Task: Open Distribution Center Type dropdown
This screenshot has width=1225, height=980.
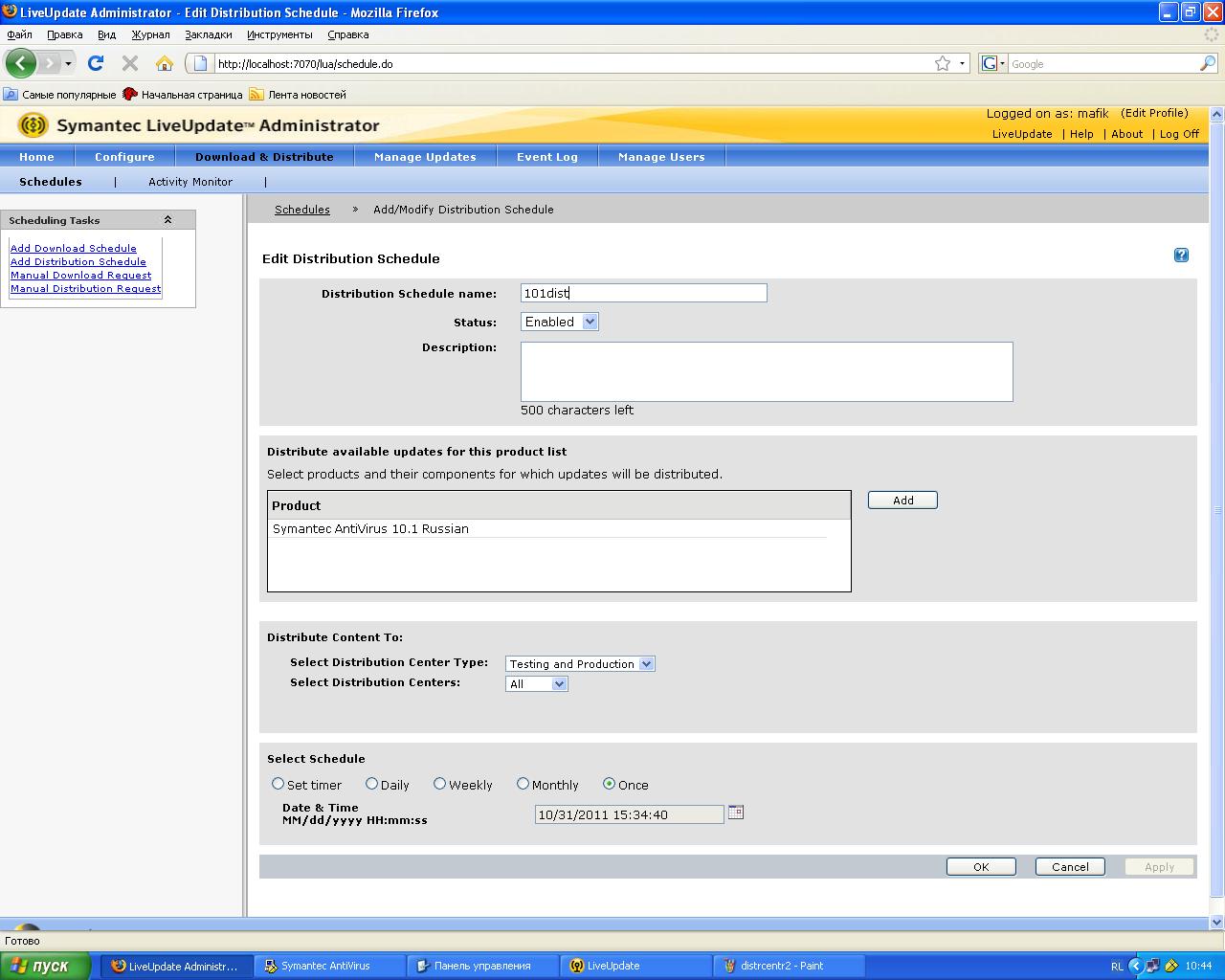Action: pos(580,663)
